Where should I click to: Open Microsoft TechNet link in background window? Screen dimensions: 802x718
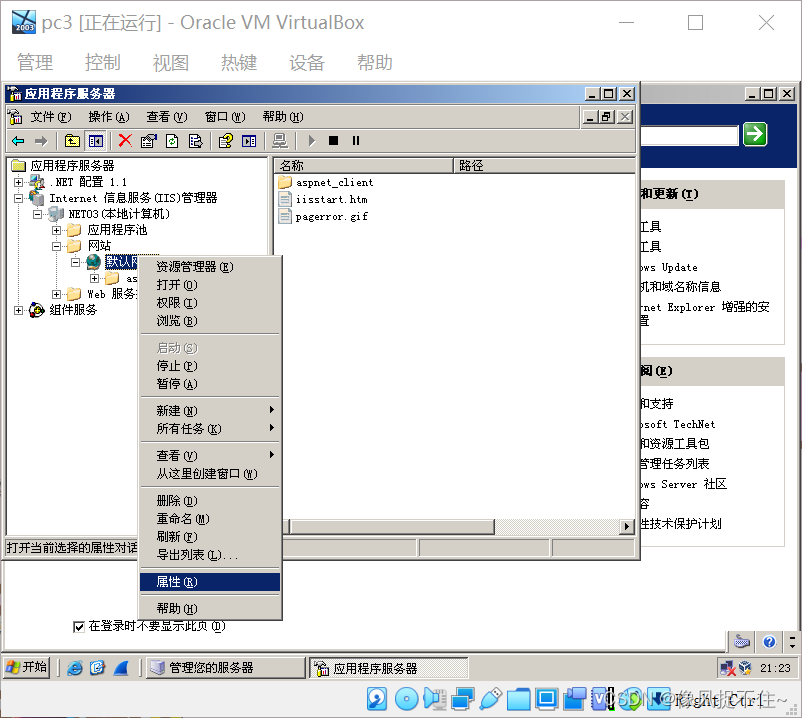[x=678, y=424]
